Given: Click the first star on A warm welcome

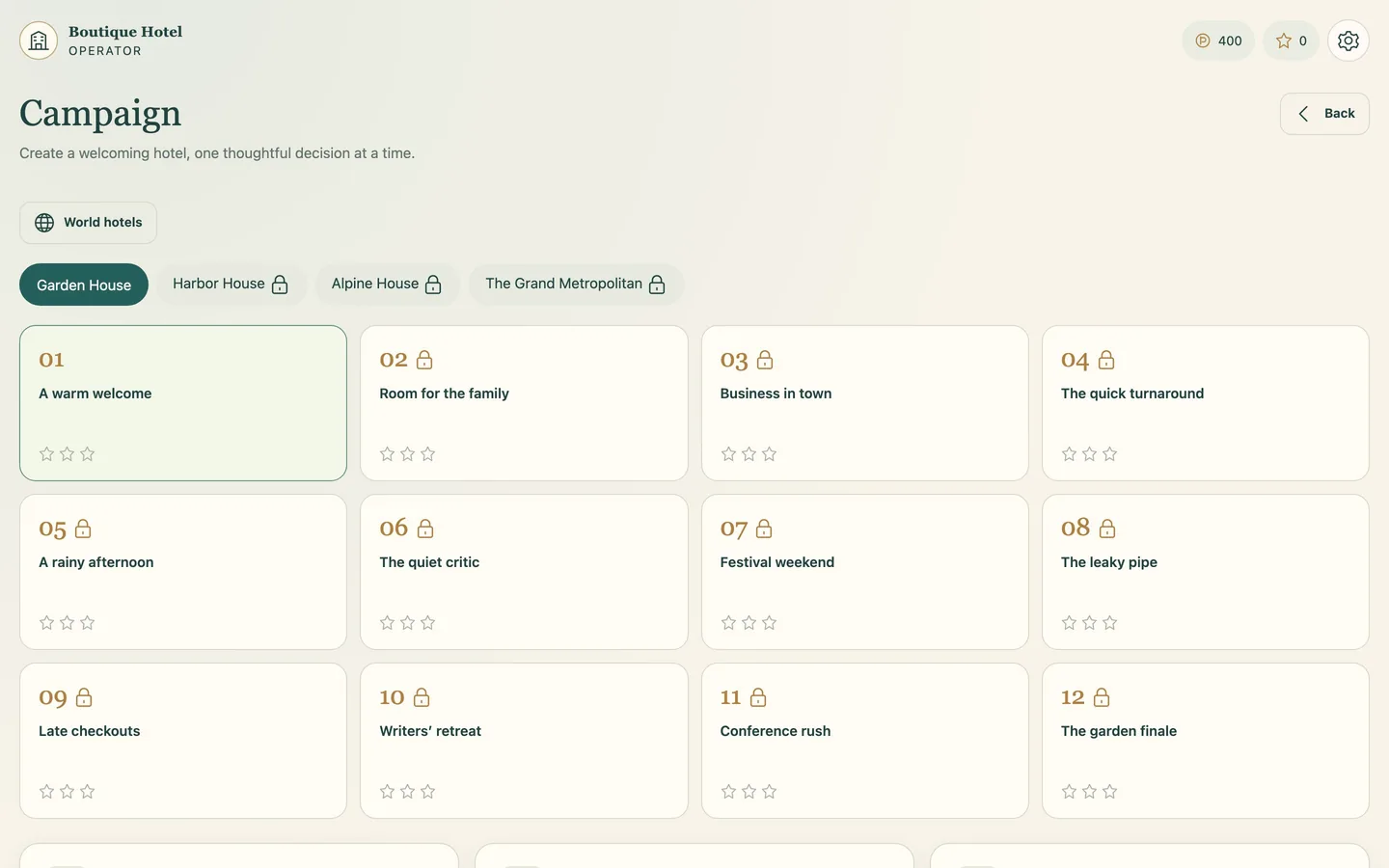Looking at the screenshot, I should [46, 453].
